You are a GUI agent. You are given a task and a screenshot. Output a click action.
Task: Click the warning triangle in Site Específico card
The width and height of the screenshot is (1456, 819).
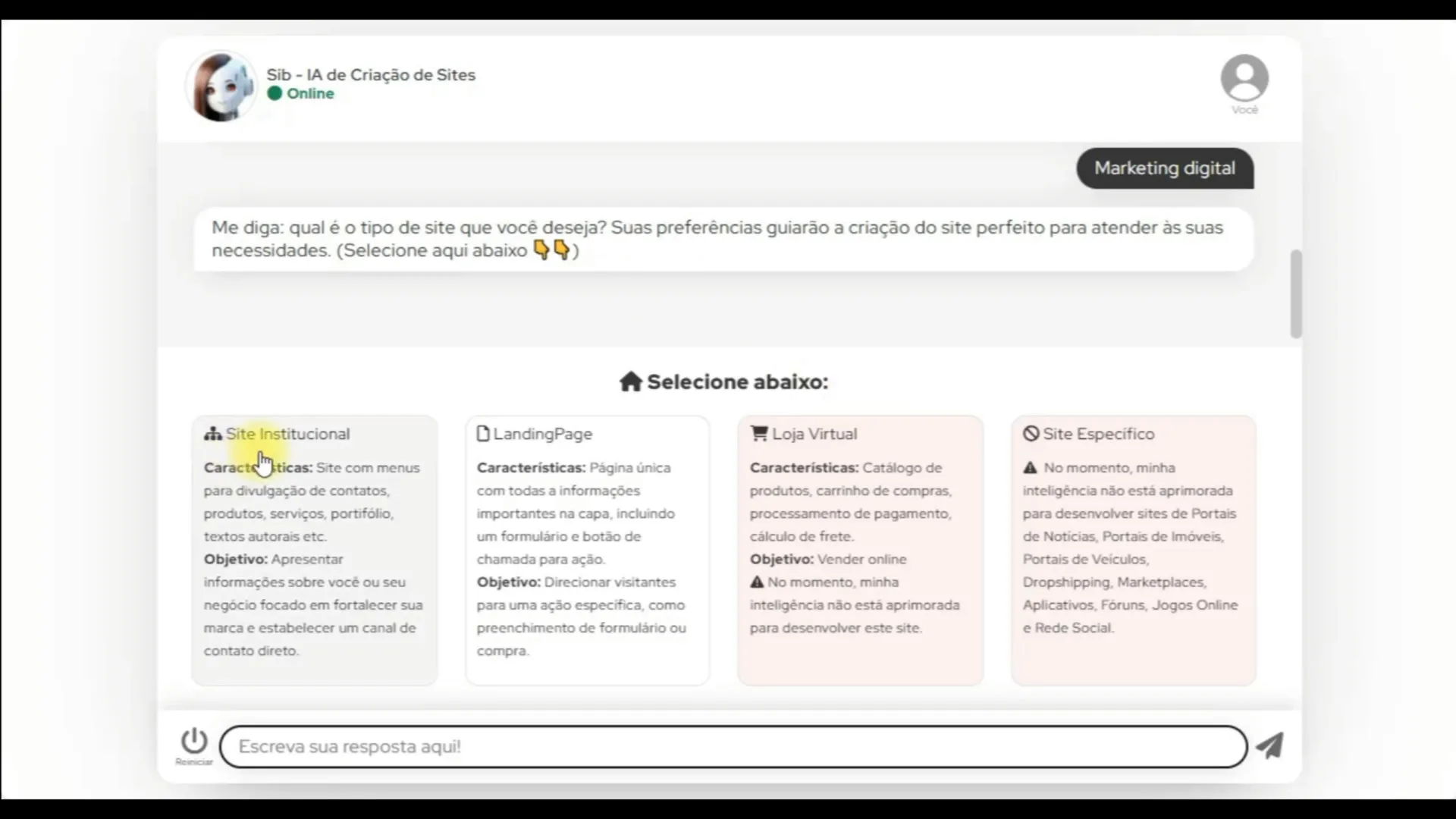tap(1030, 468)
